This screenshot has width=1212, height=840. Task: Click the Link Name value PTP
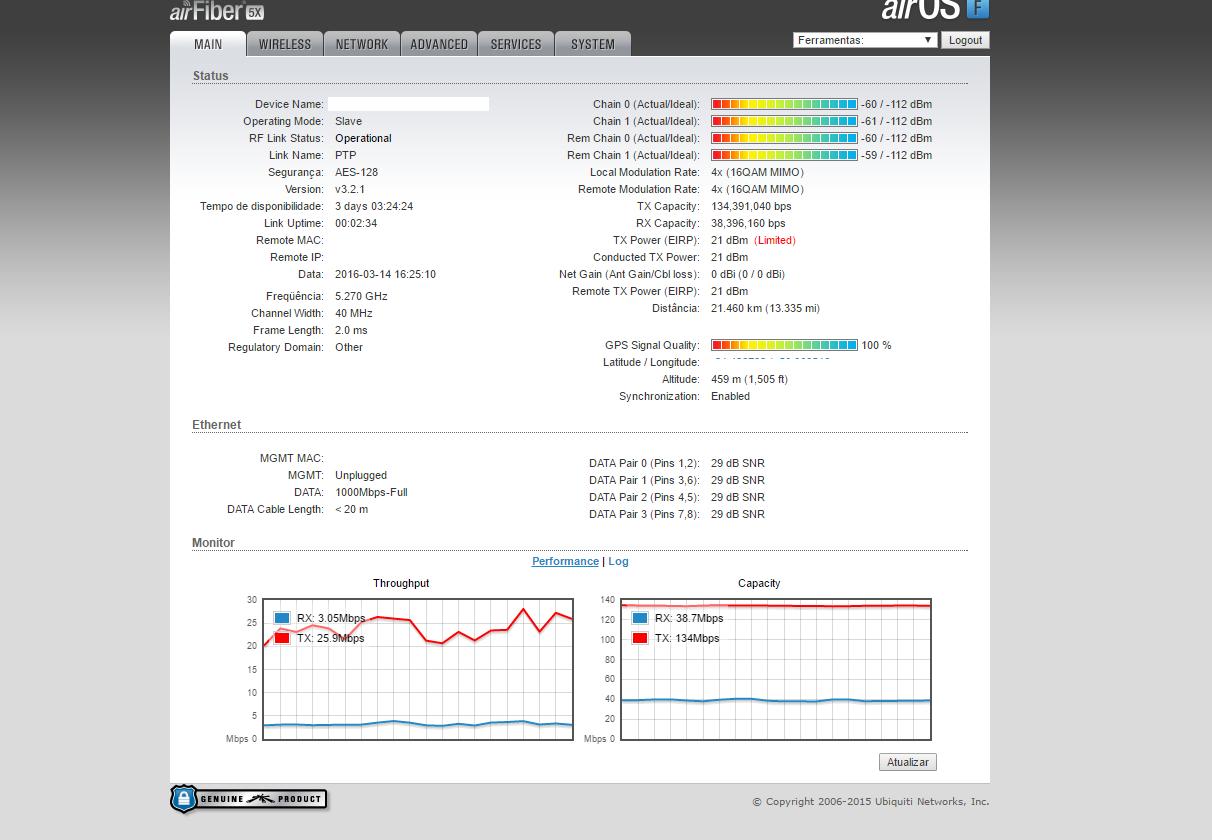click(x=345, y=155)
